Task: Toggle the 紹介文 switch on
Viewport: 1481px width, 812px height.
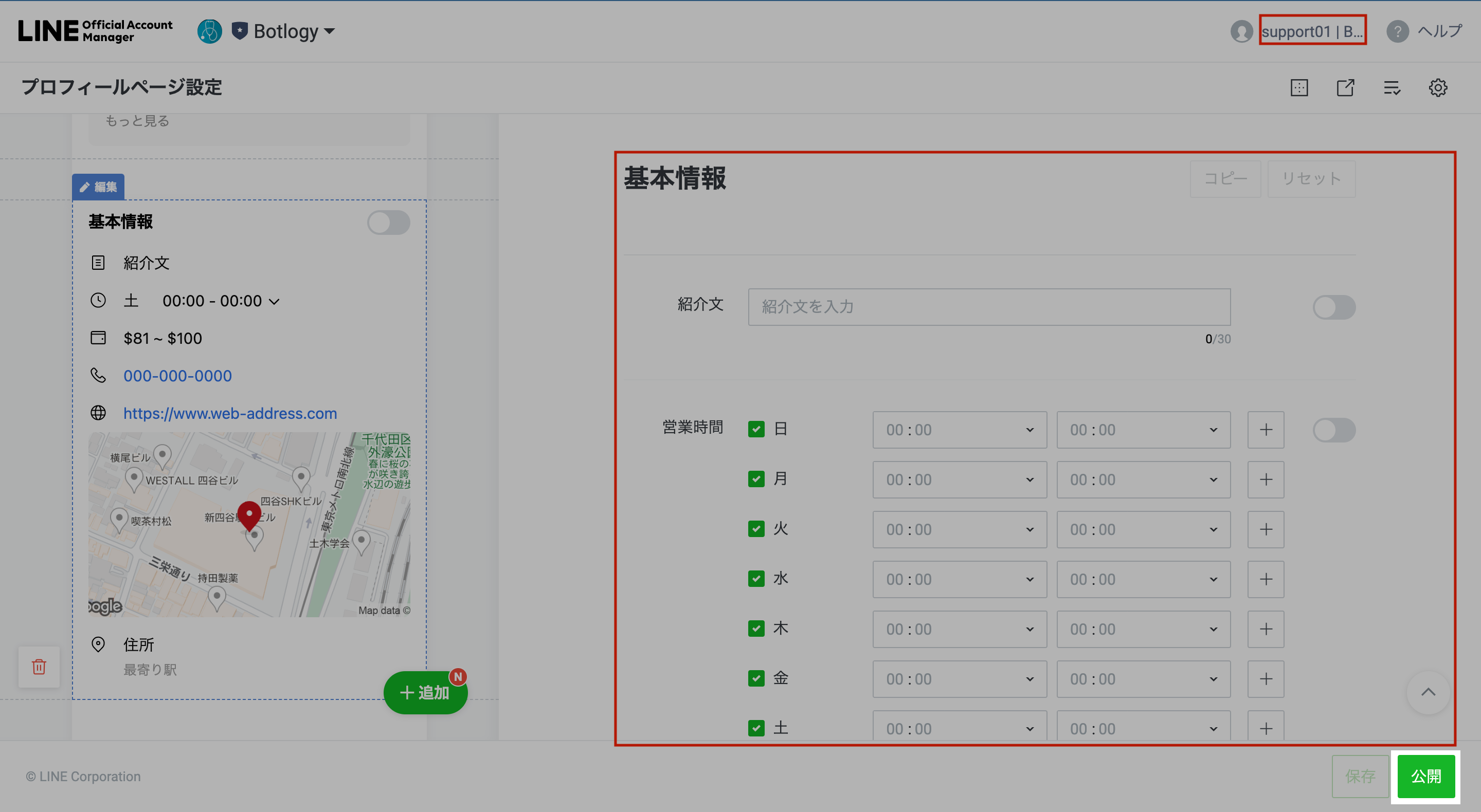Action: tap(1334, 307)
